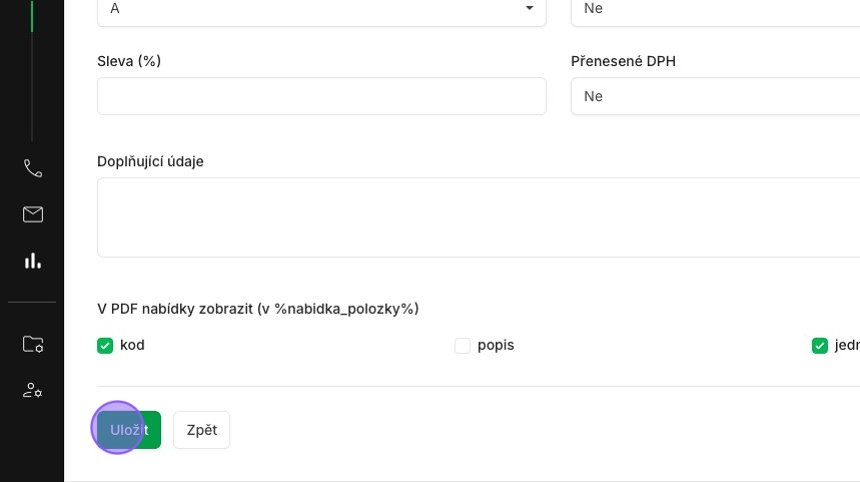Open the user settings sidebar icon
Viewport: 860px width, 482px height.
pyautogui.click(x=32, y=390)
